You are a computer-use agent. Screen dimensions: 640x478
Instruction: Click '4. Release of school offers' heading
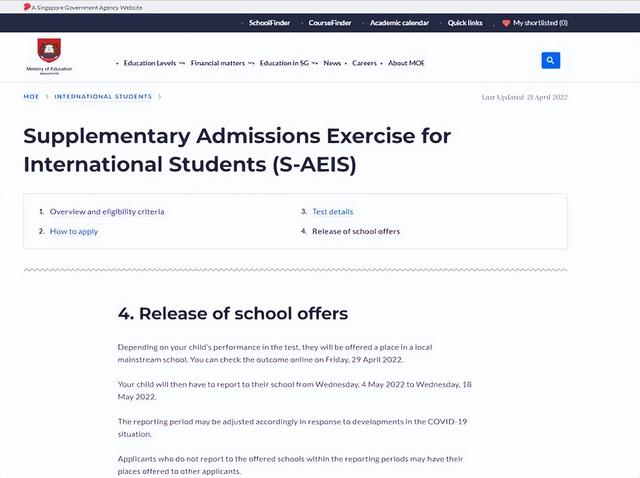click(233, 313)
